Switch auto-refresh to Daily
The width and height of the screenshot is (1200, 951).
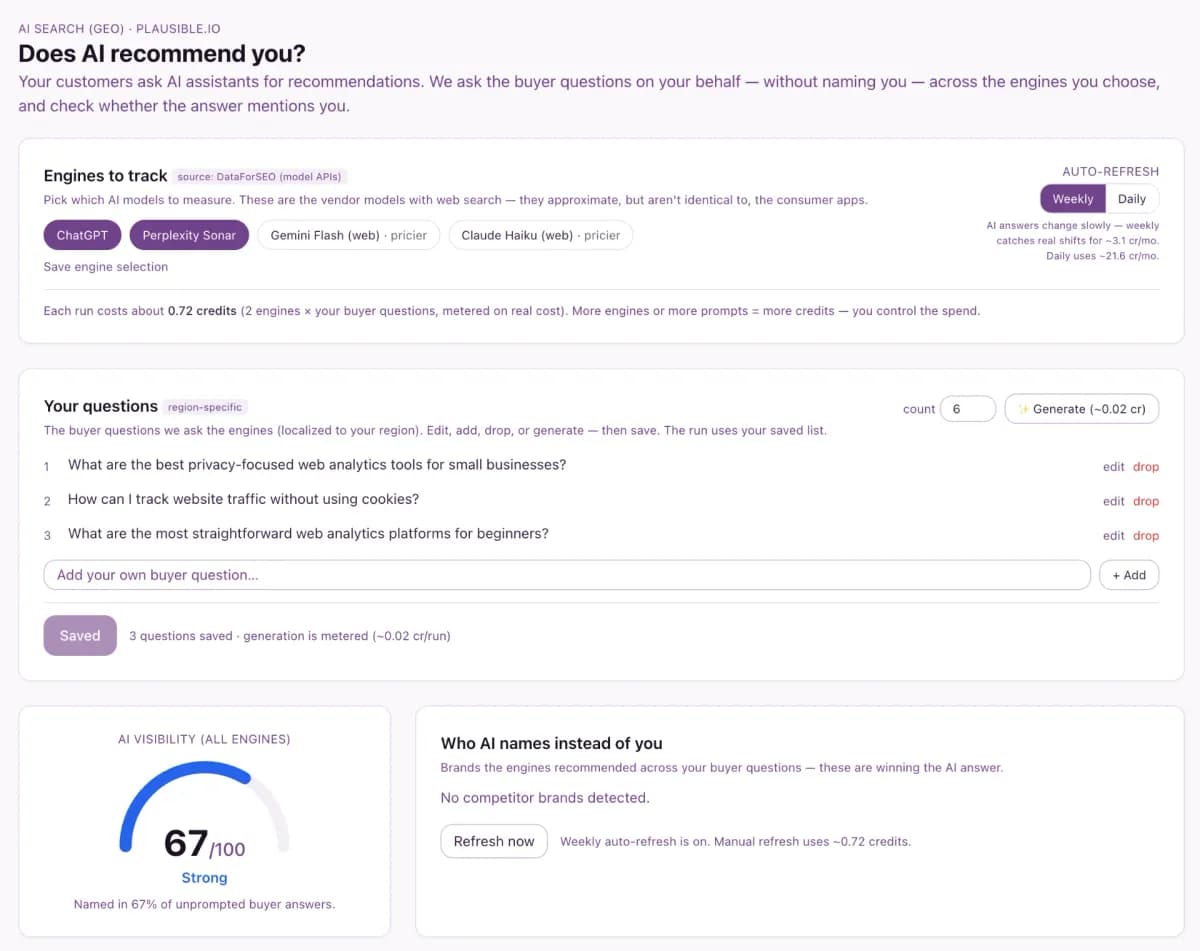(1132, 199)
